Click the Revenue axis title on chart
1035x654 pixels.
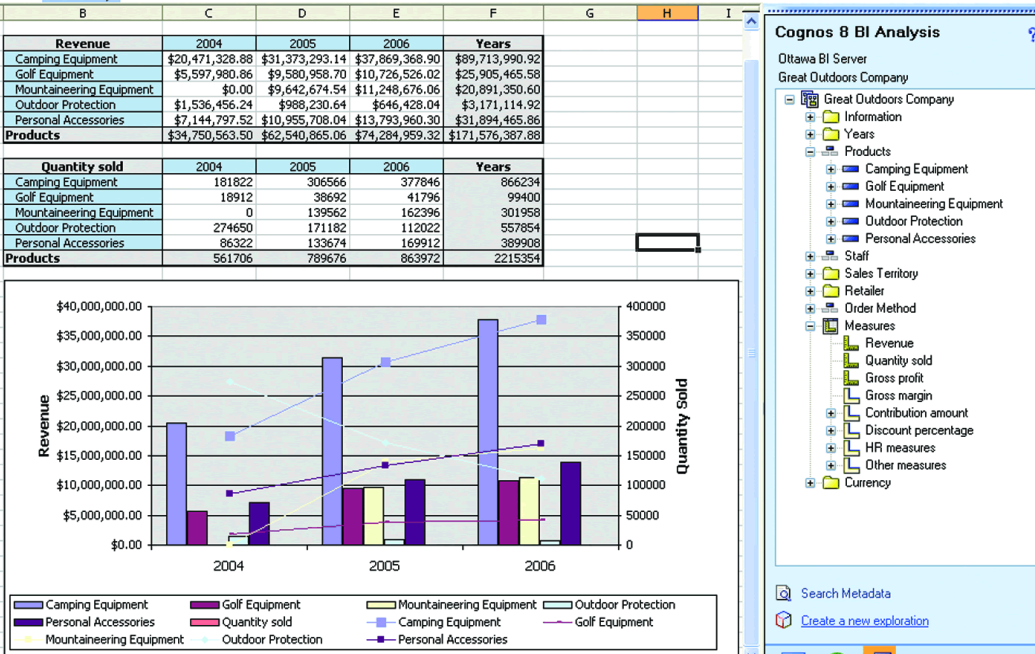44,426
